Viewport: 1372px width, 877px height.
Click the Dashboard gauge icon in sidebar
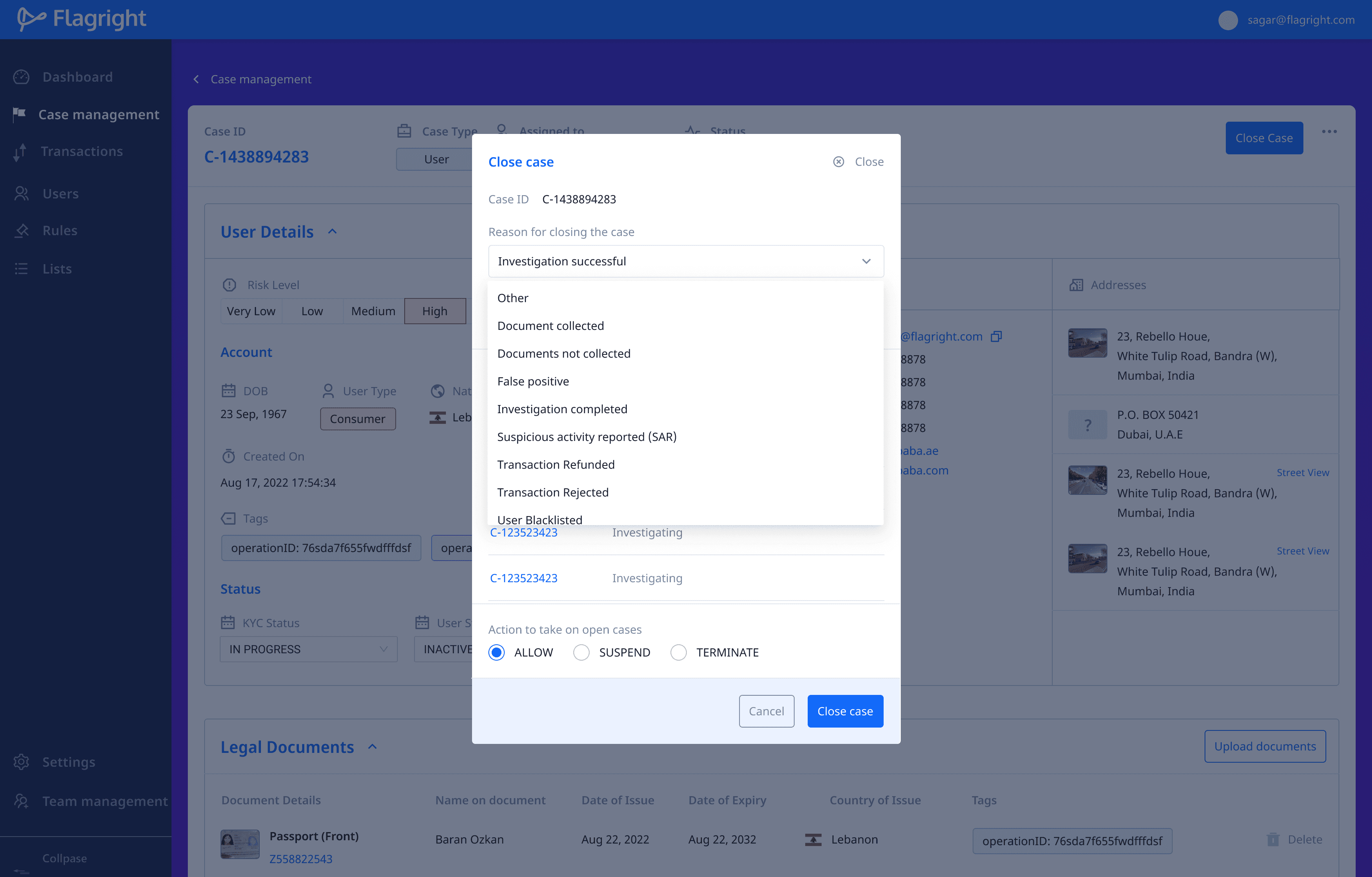click(22, 77)
